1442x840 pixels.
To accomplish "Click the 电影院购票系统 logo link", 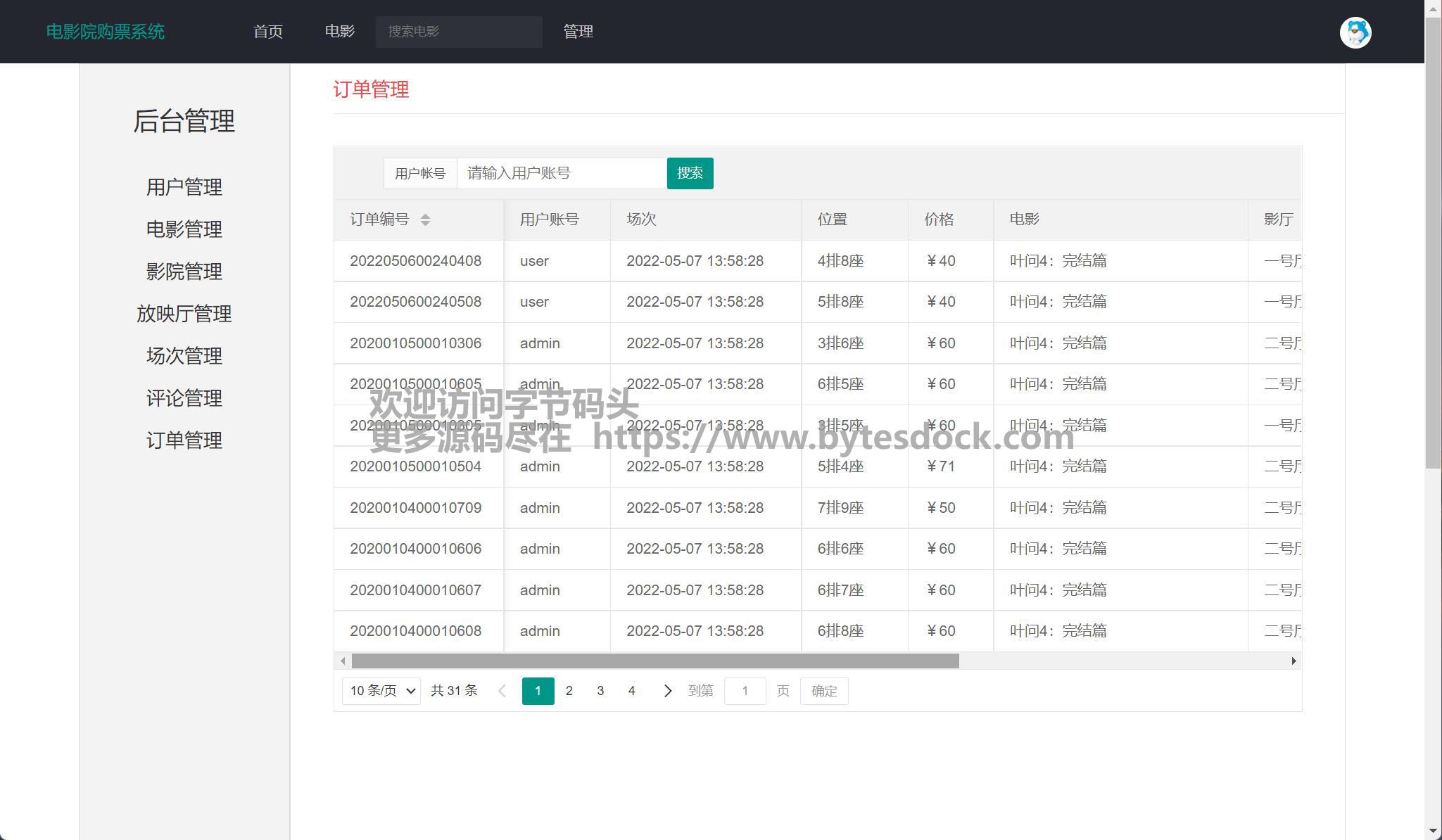I will pos(106,32).
